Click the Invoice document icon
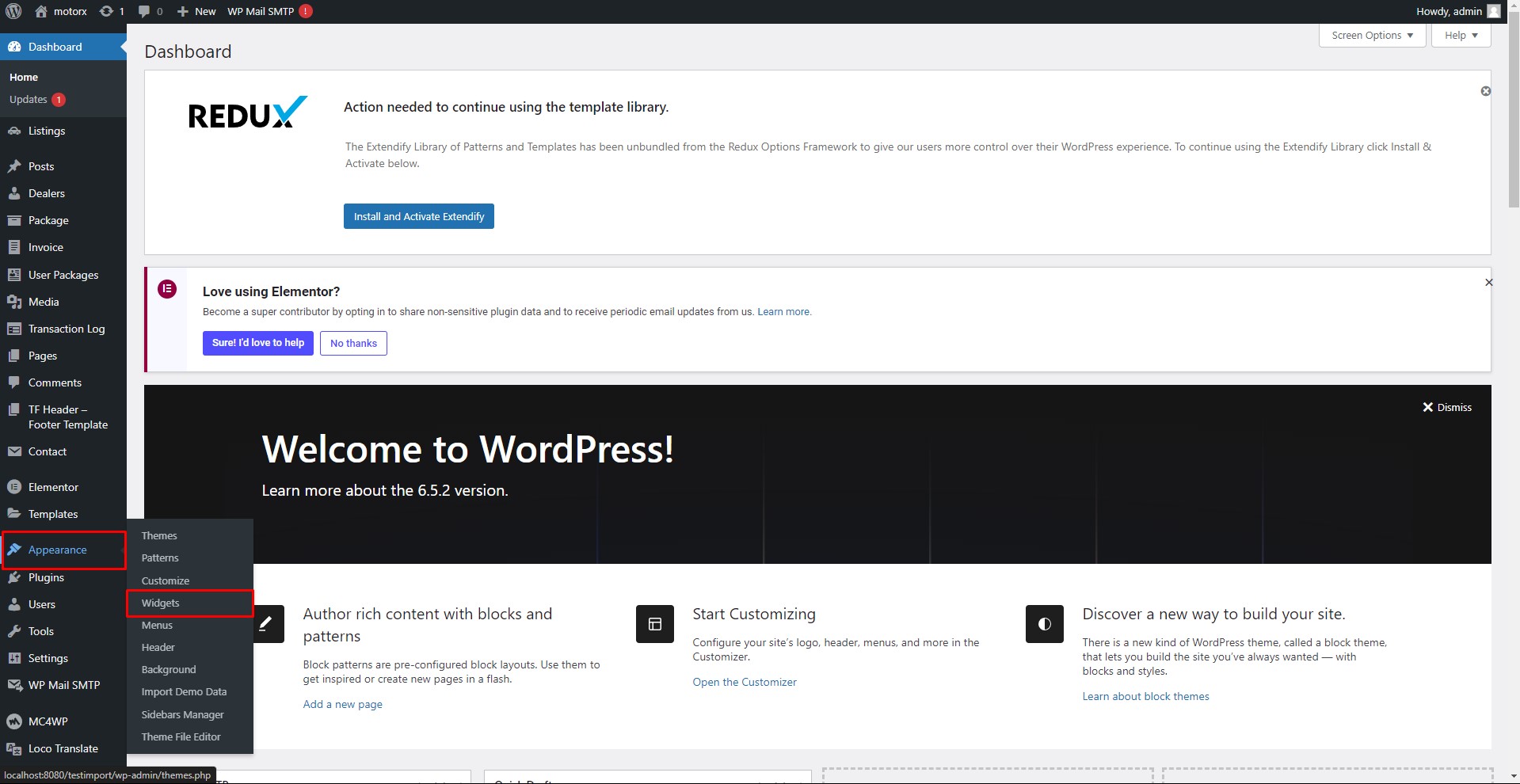This screenshot has width=1520, height=784. tap(14, 247)
